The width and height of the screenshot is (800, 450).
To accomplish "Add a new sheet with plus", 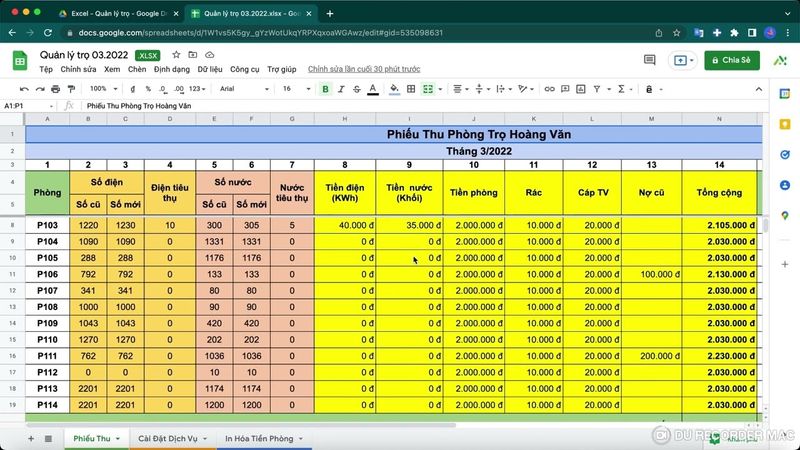I will tap(31, 438).
